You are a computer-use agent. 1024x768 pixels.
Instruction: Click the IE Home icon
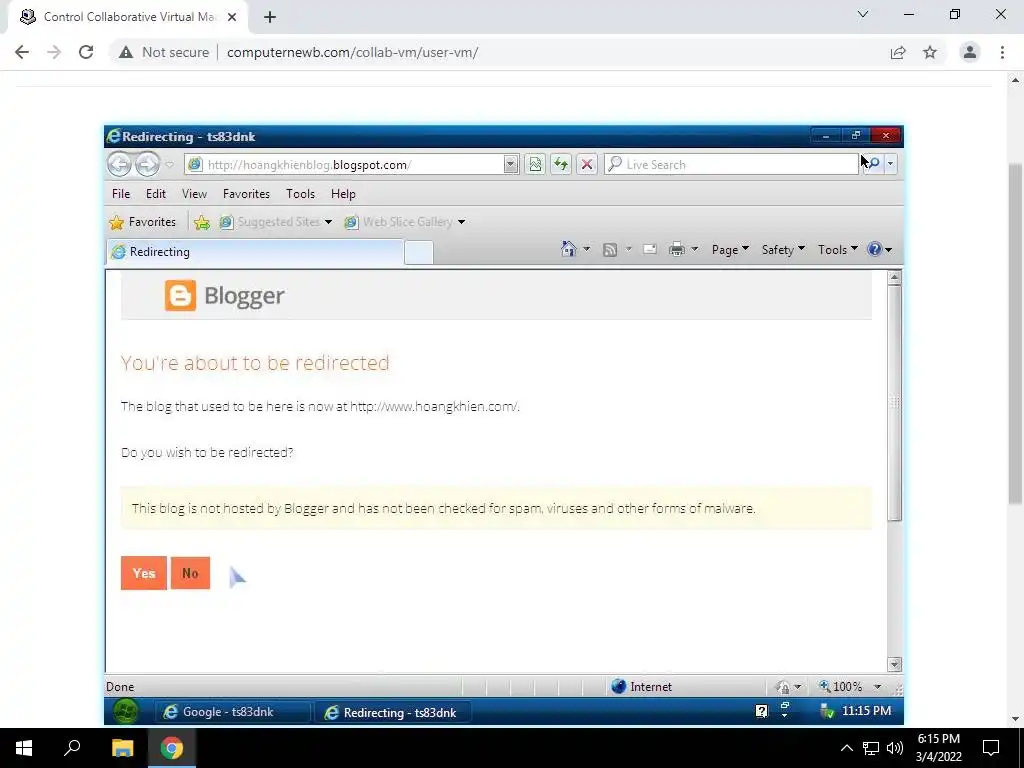coord(569,249)
